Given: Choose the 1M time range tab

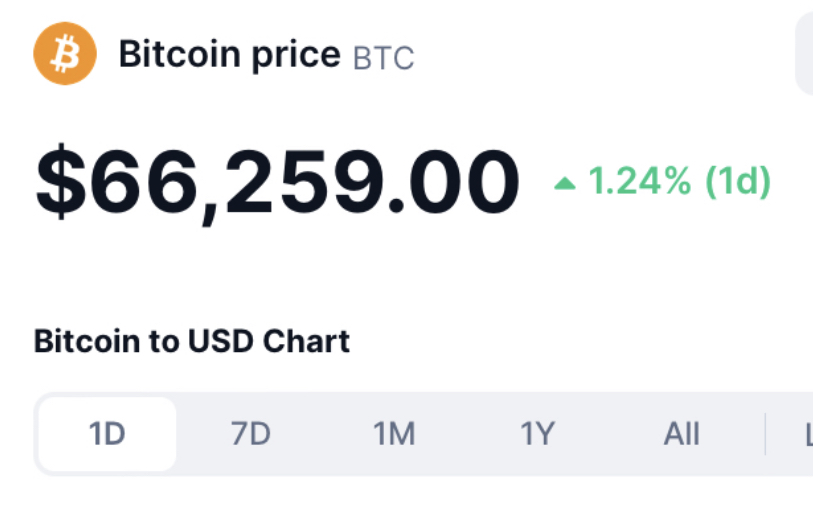Looking at the screenshot, I should [394, 434].
